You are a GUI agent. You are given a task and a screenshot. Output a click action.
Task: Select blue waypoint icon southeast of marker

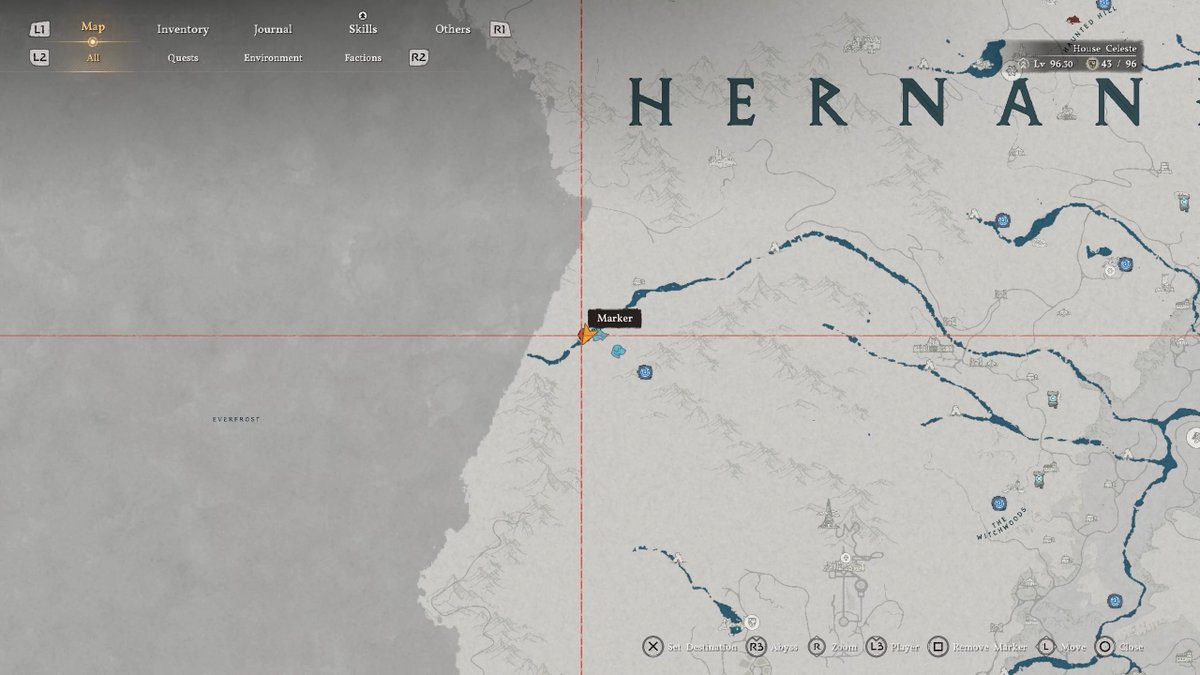pyautogui.click(x=645, y=372)
